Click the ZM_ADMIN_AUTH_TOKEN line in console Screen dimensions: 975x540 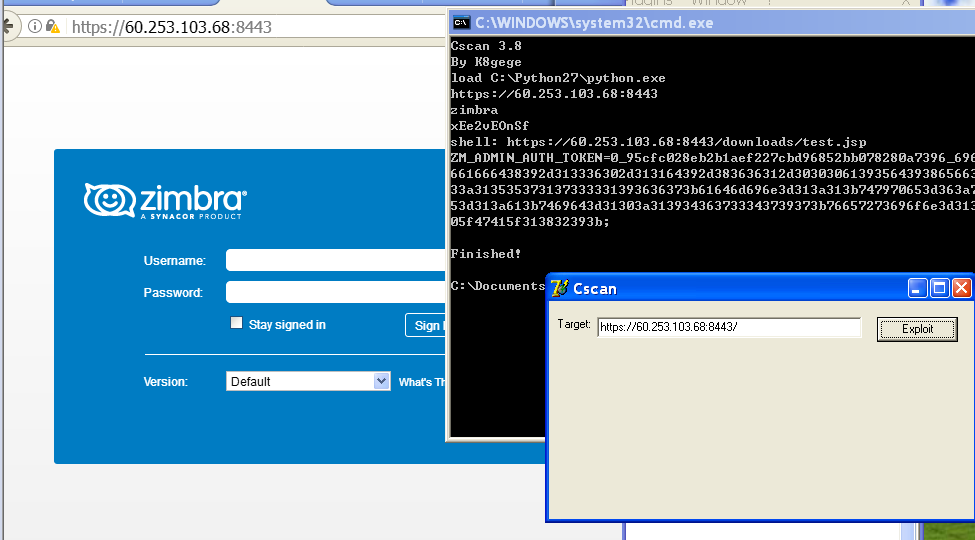pos(713,158)
